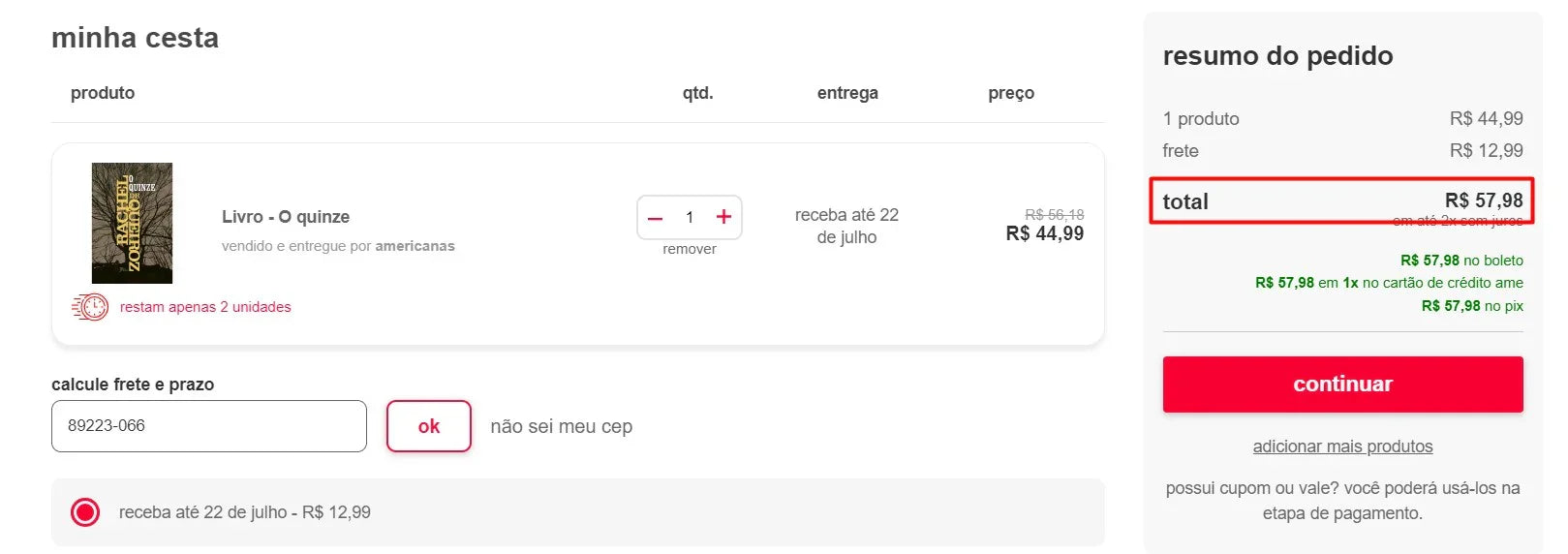Click the americanas seller name
Viewport: 1568px width, 554px height.
point(415,246)
